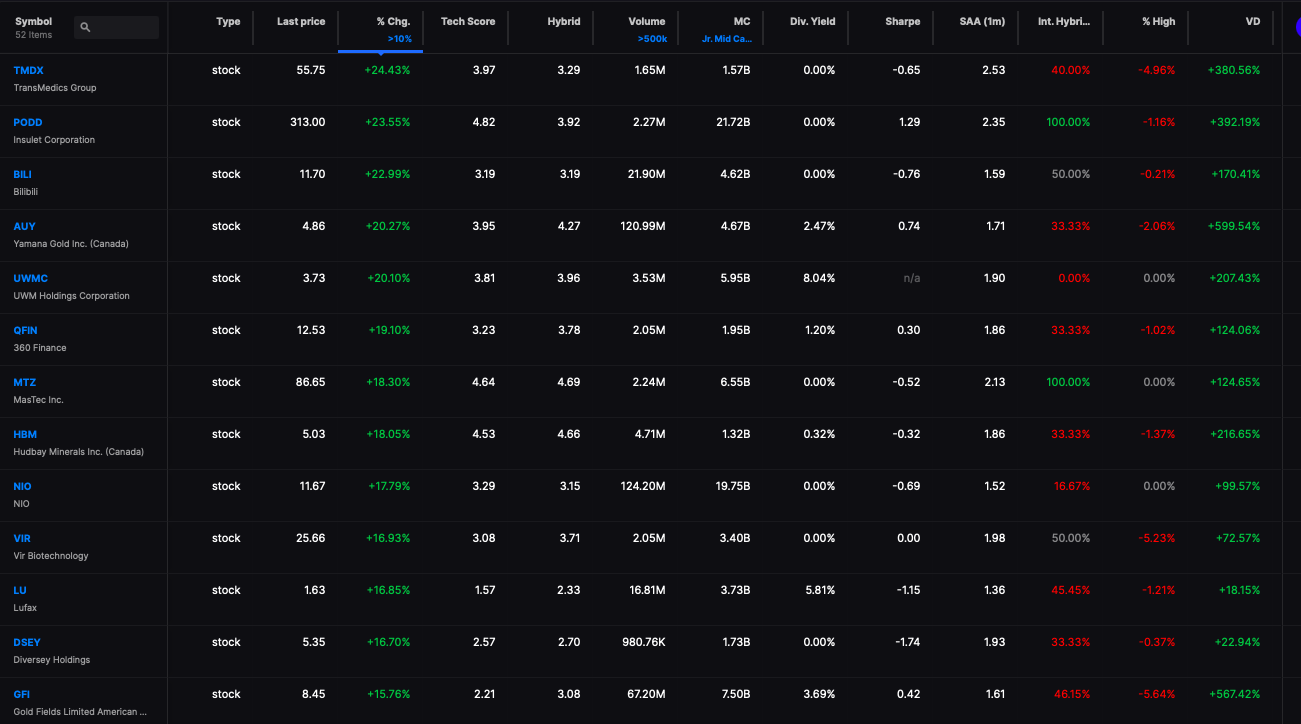This screenshot has height=724, width=1301.
Task: Click NIO volume value 124.20M
Action: click(x=641, y=486)
